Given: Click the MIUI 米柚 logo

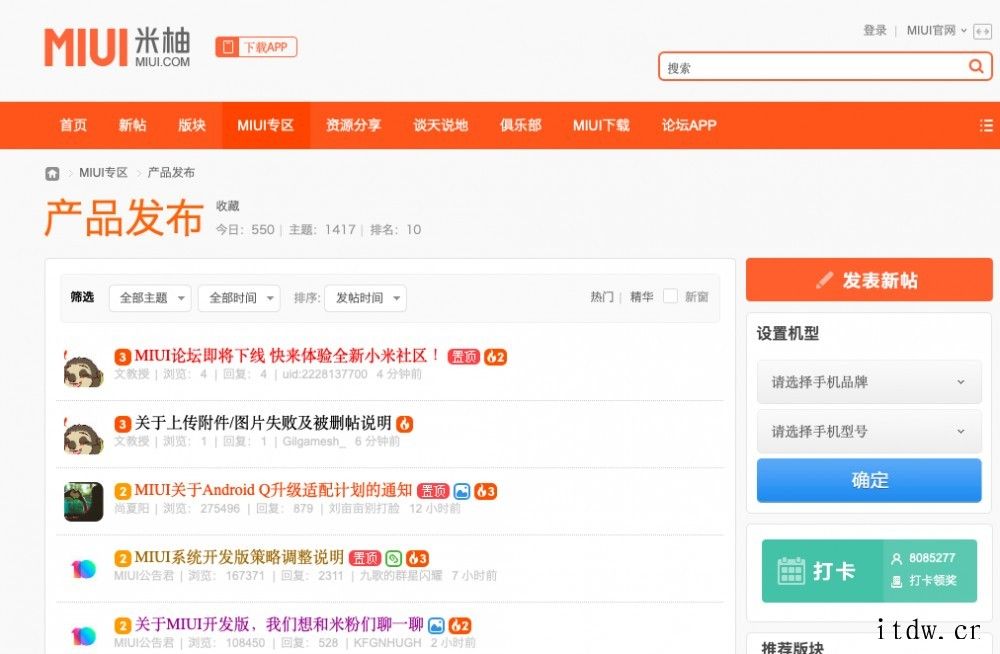Looking at the screenshot, I should coord(117,48).
